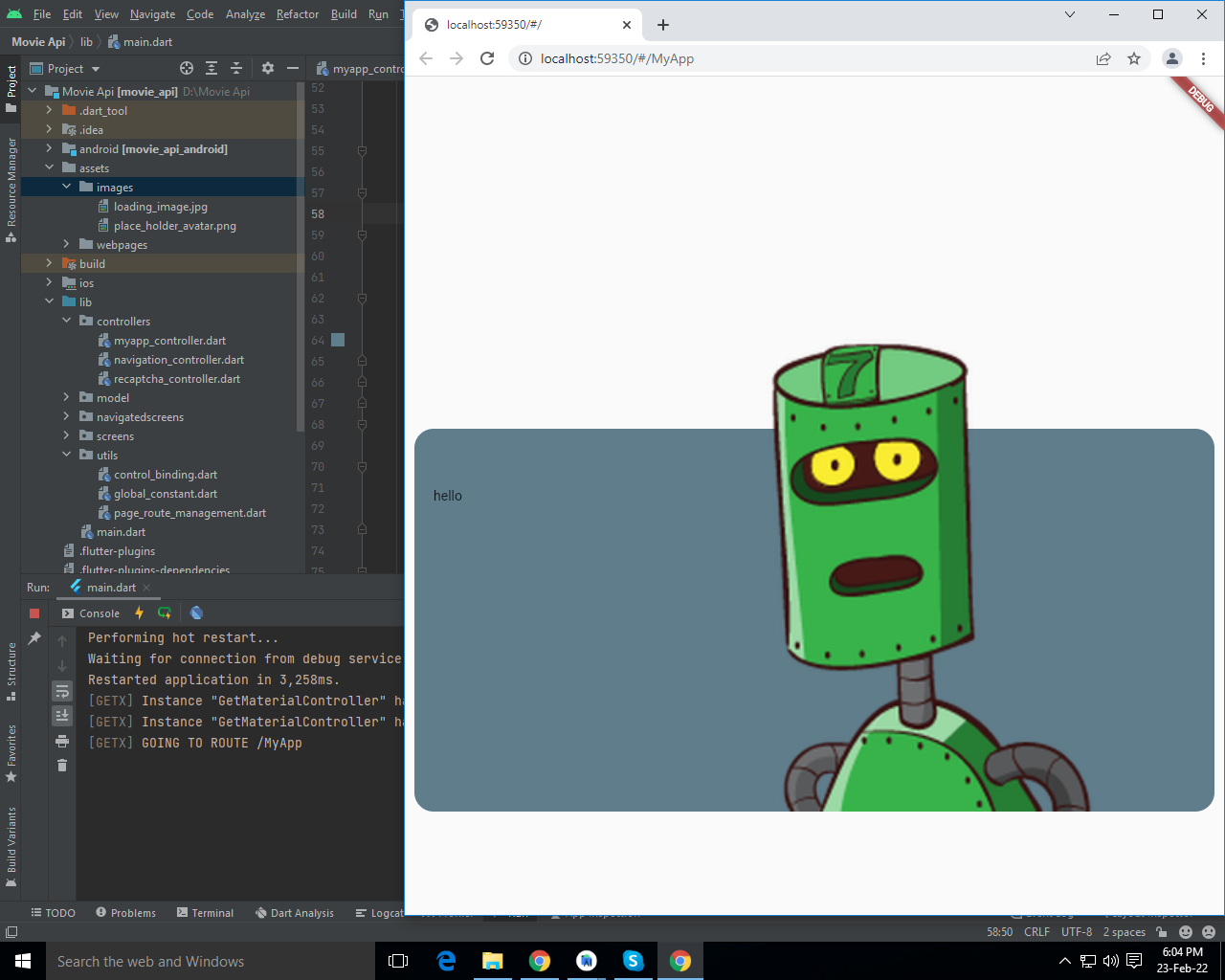This screenshot has height=980, width=1225.
Task: Toggle soft-wrap in the console
Action: (62, 691)
